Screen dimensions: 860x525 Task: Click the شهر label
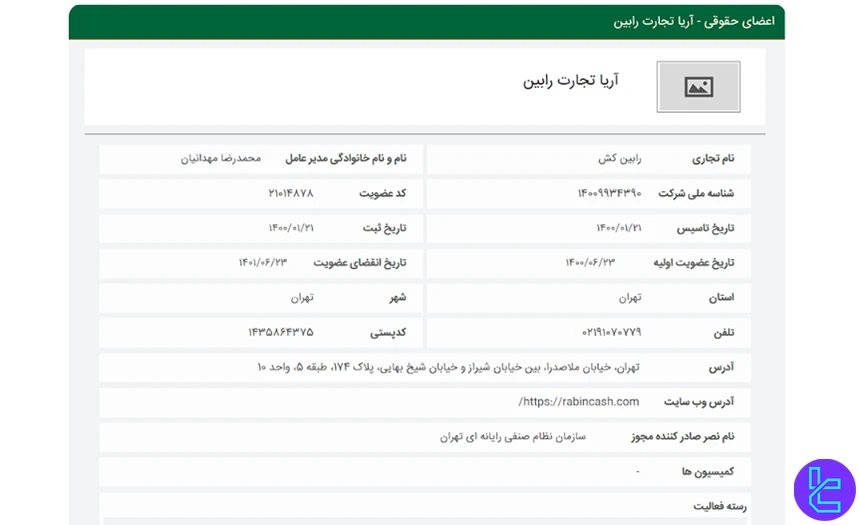(x=398, y=297)
